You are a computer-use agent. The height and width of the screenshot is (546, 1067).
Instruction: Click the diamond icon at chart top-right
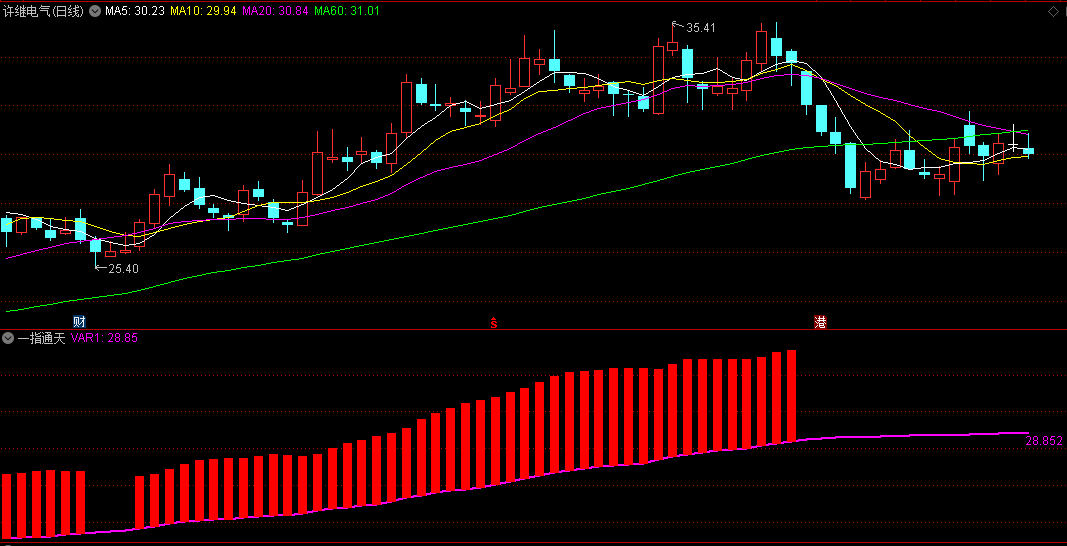[x=1052, y=11]
